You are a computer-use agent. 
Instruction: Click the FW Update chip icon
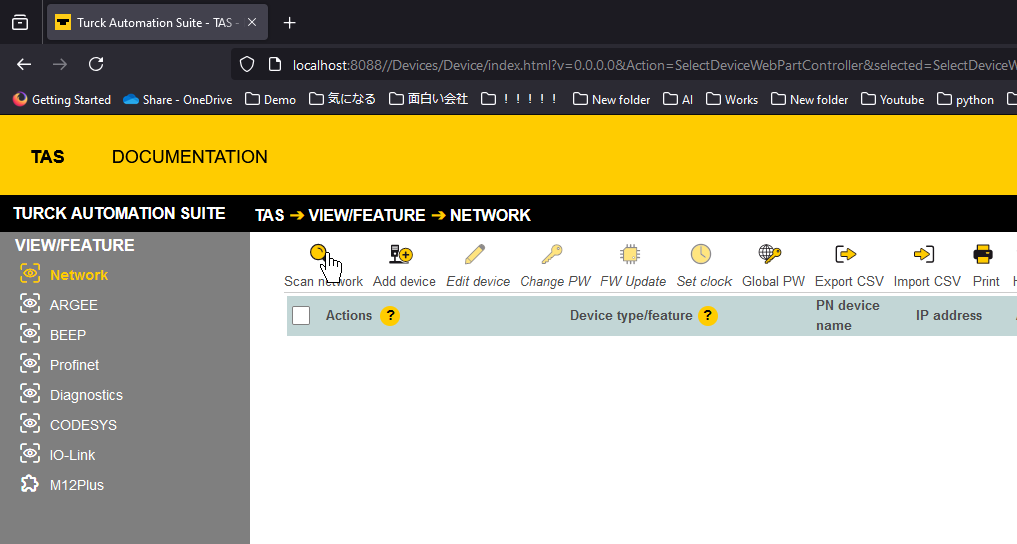pos(630,254)
